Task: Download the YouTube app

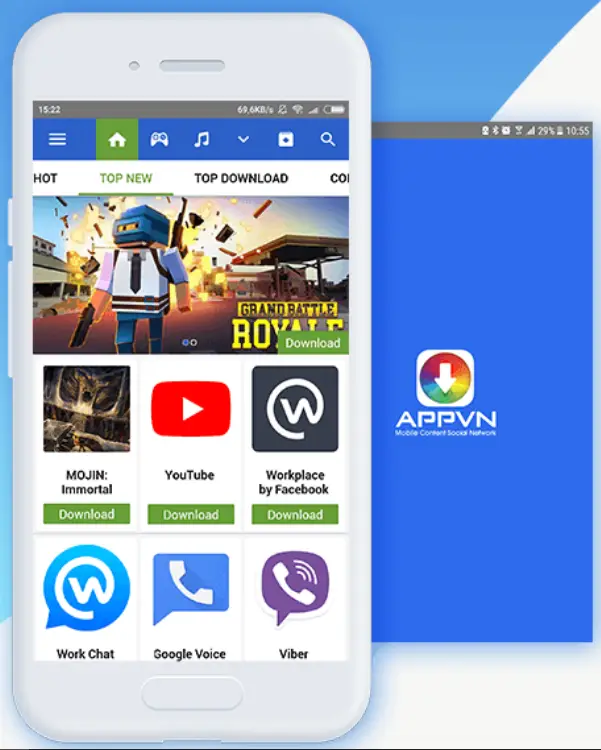Action: click(x=191, y=515)
